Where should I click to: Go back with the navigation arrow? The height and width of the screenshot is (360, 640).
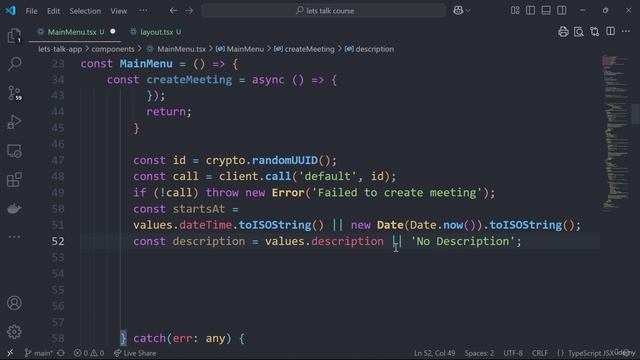173,11
